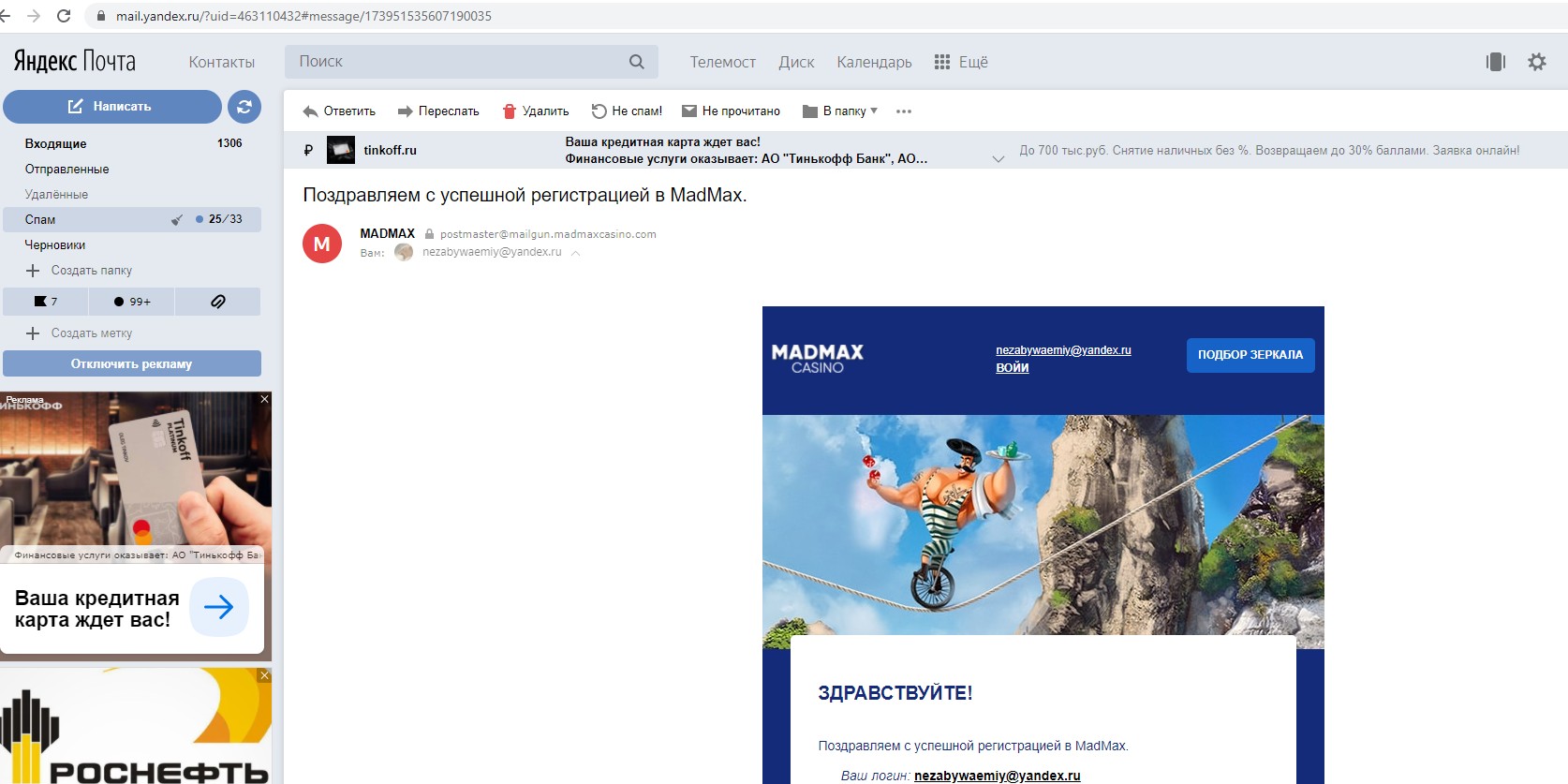Open the Яндекс Почта logo link
Screen dimensions: 1568x784
pyautogui.click(x=75, y=61)
